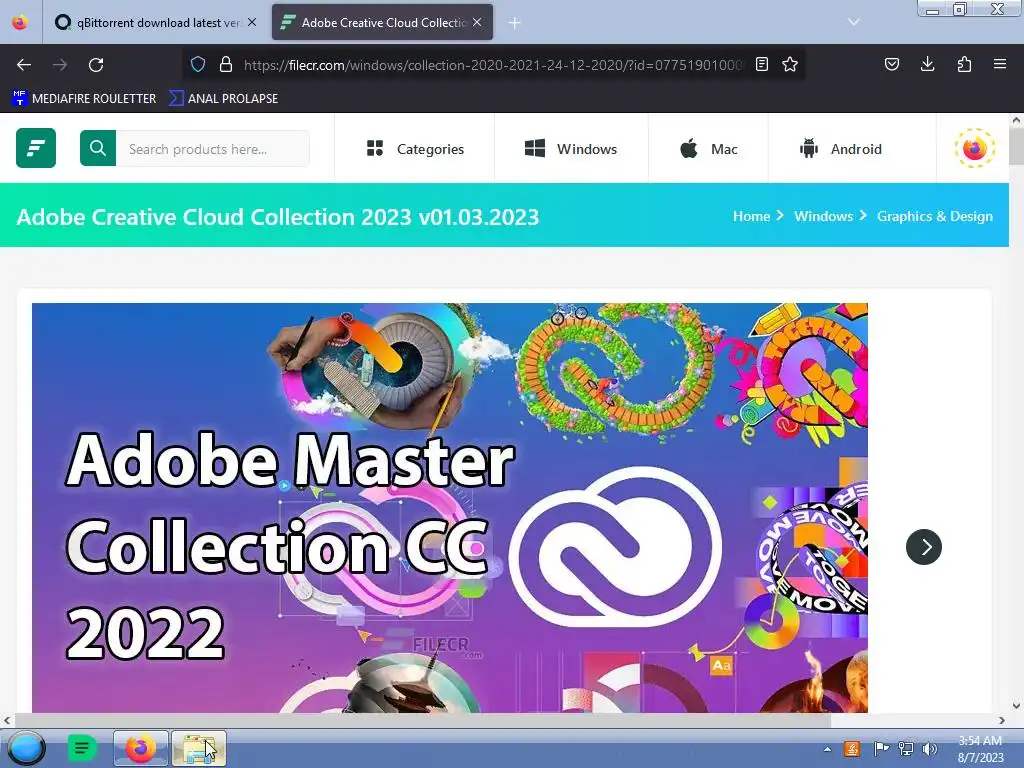
Task: Open MEDIAFIRE ROULETTER bookmark
Action: coord(84,99)
